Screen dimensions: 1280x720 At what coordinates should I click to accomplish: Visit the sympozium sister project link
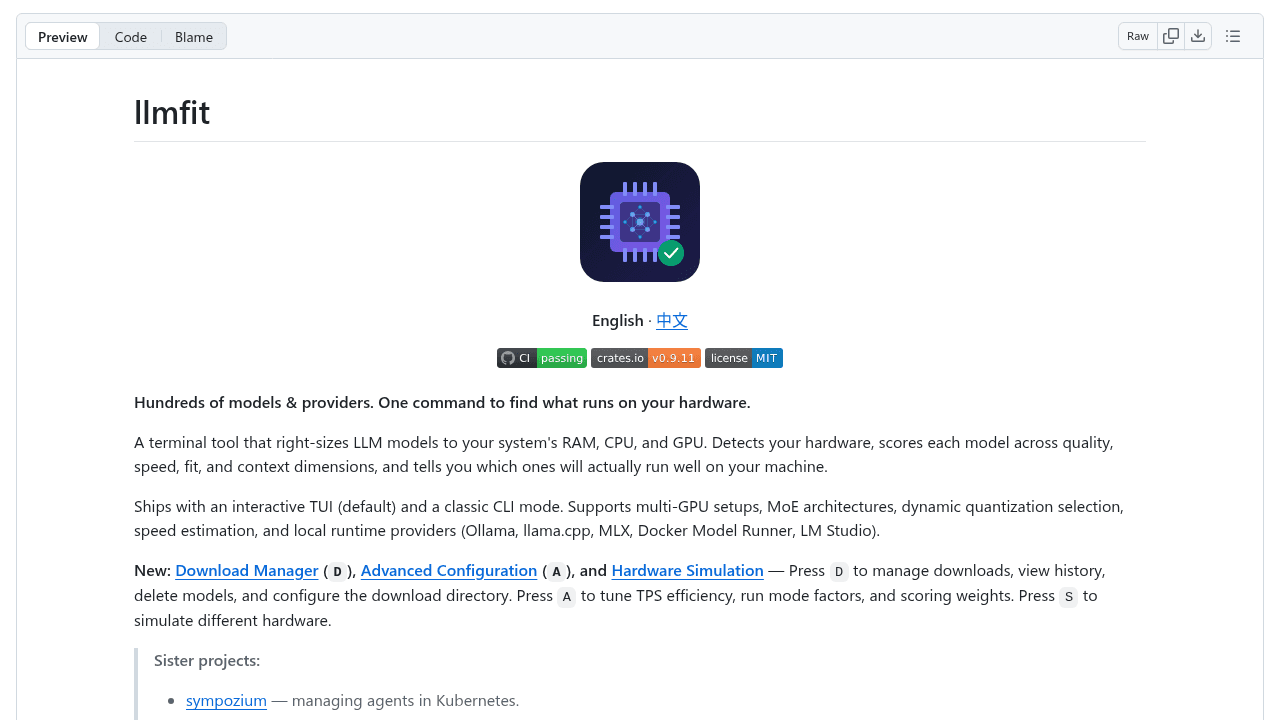pyautogui.click(x=226, y=700)
